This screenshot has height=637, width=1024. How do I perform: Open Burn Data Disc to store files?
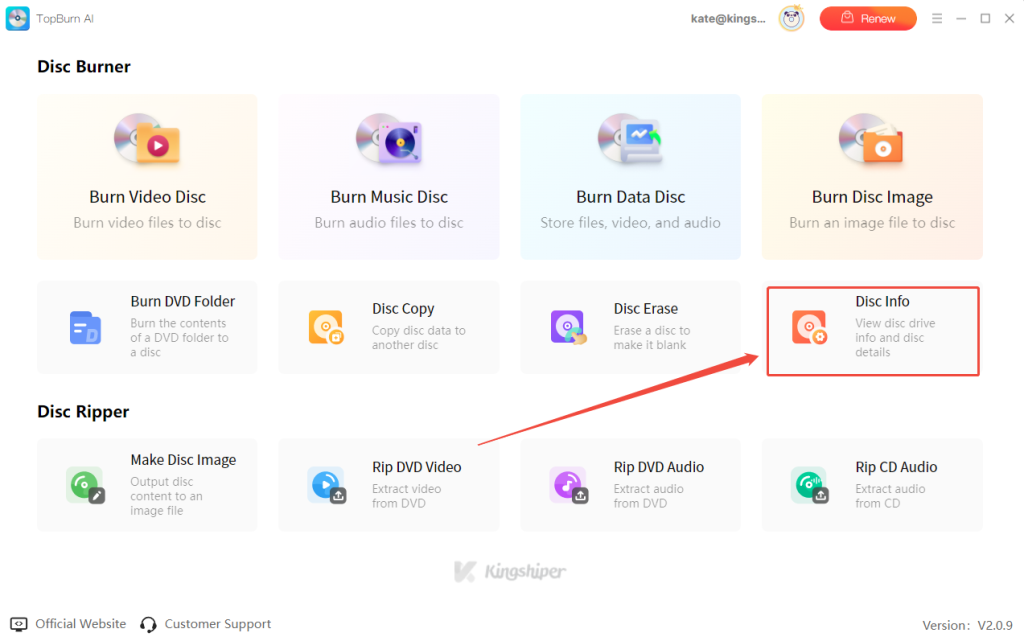point(630,176)
